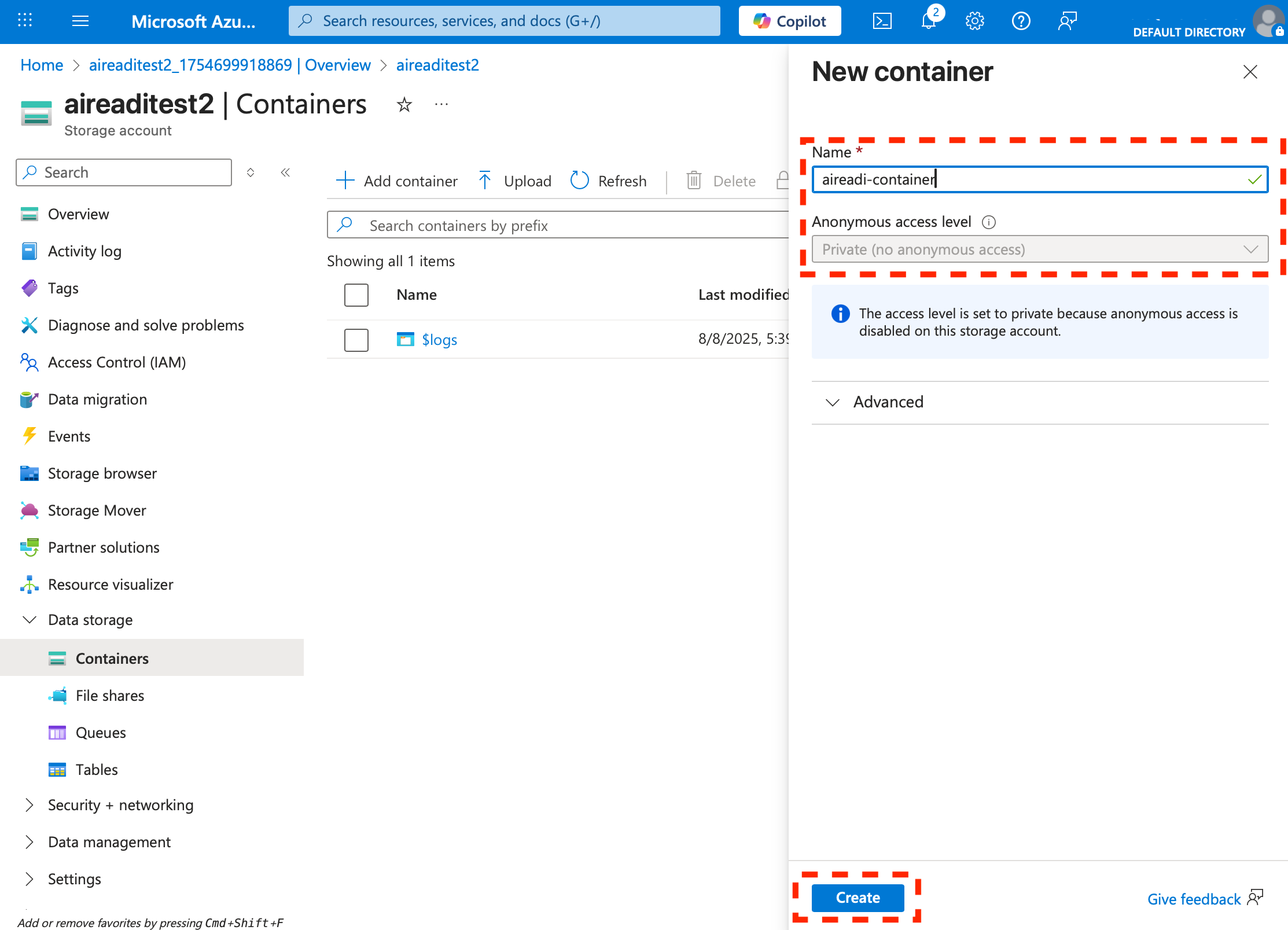Open the $logs container link
The width and height of the screenshot is (1288, 930).
439,340
